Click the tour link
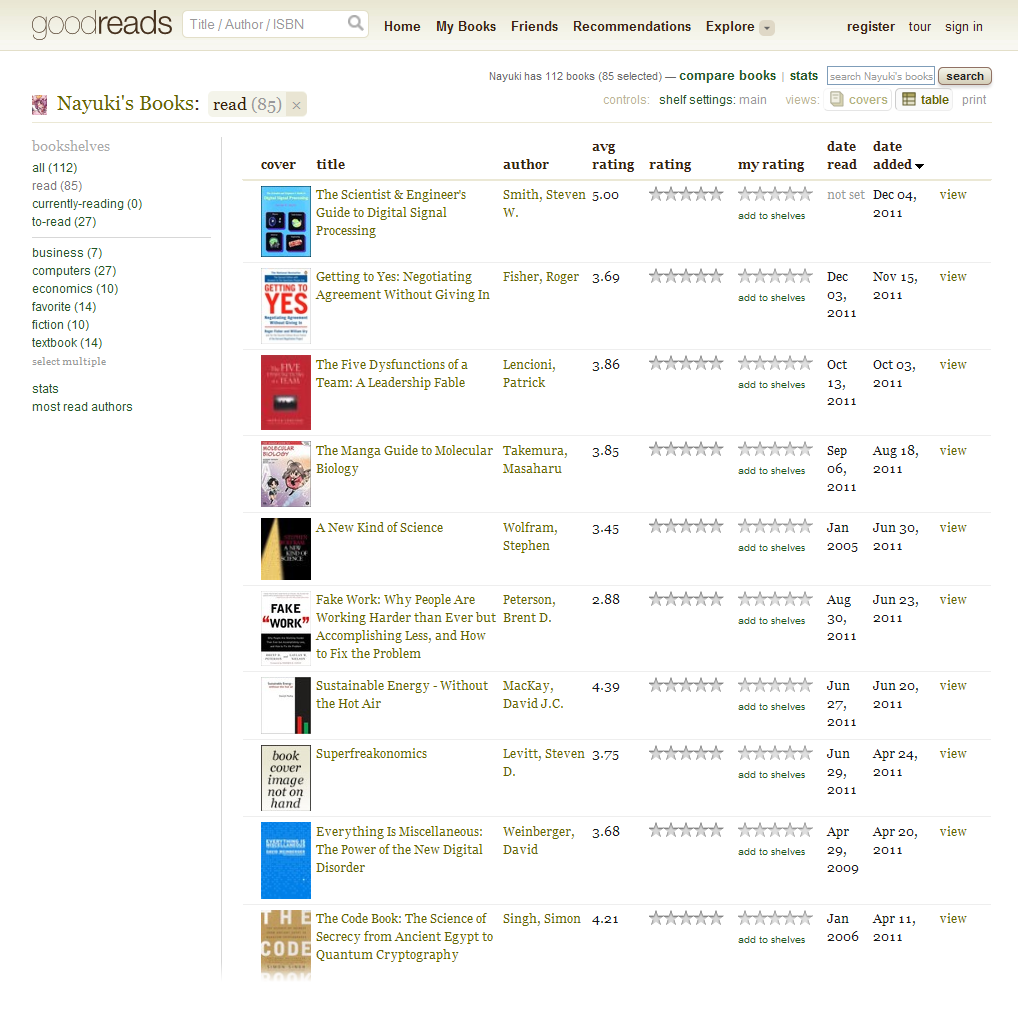Screen dimensions: 1018x1018 click(x=919, y=27)
